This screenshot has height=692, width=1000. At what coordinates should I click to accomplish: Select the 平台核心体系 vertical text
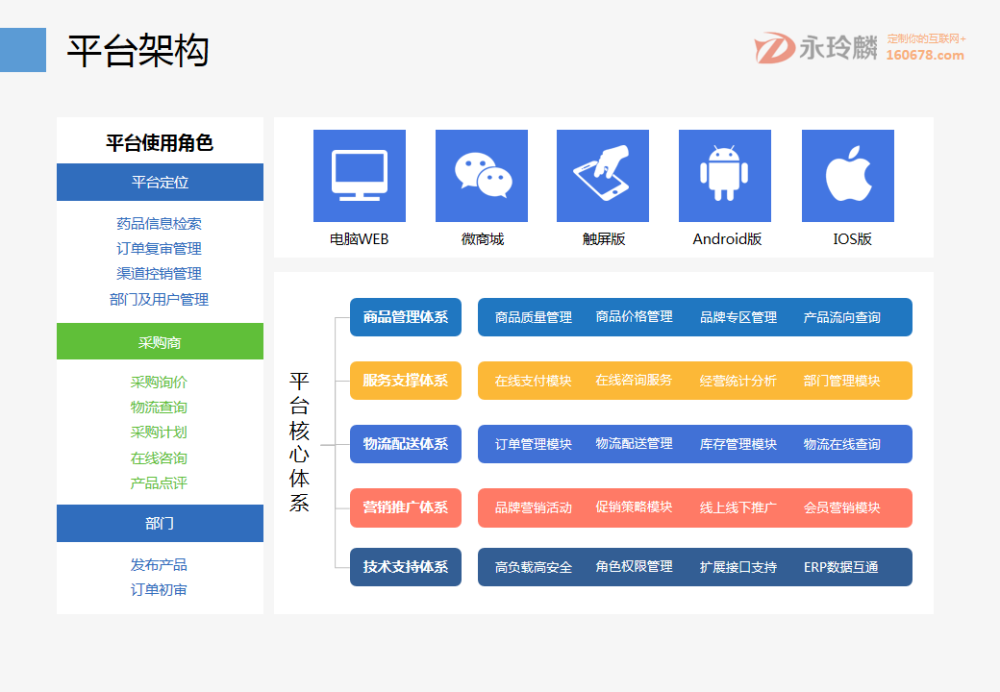point(299,443)
